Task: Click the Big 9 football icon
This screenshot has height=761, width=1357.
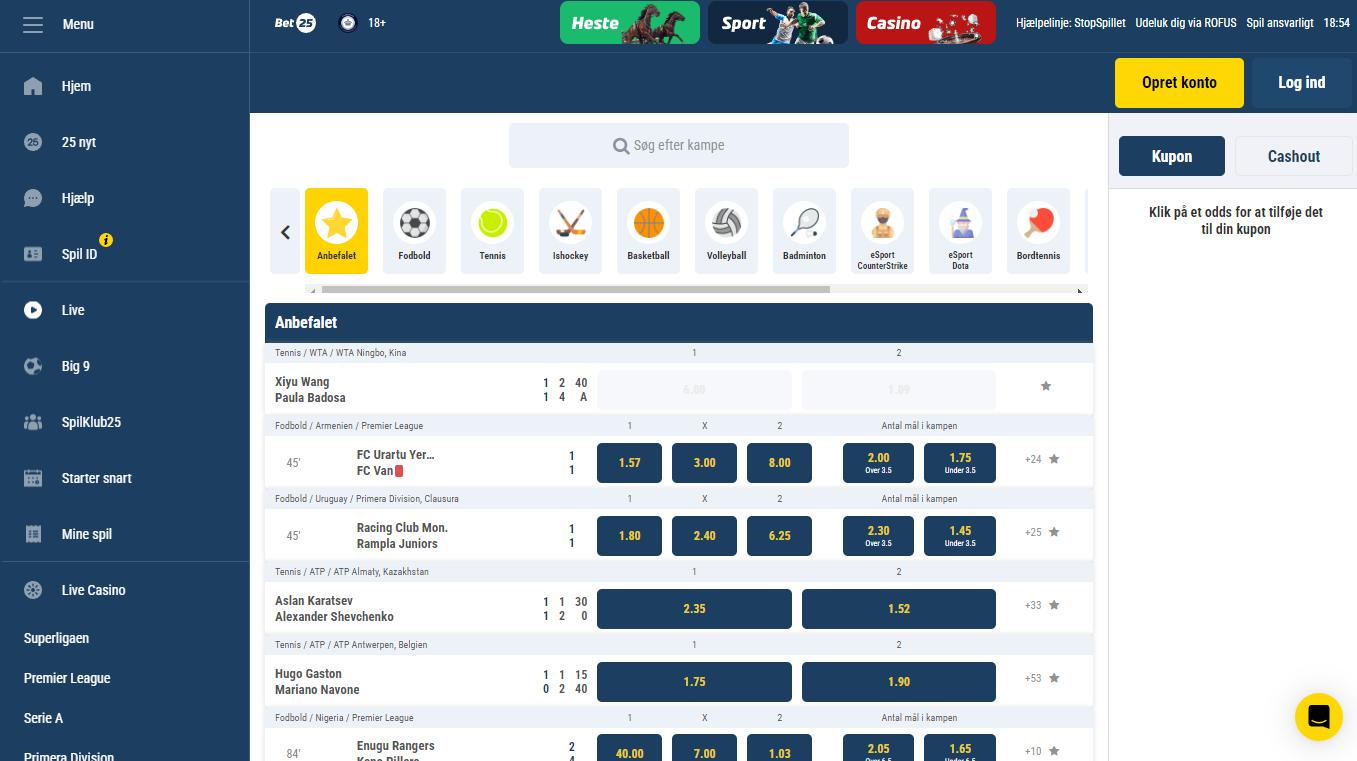Action: point(33,366)
